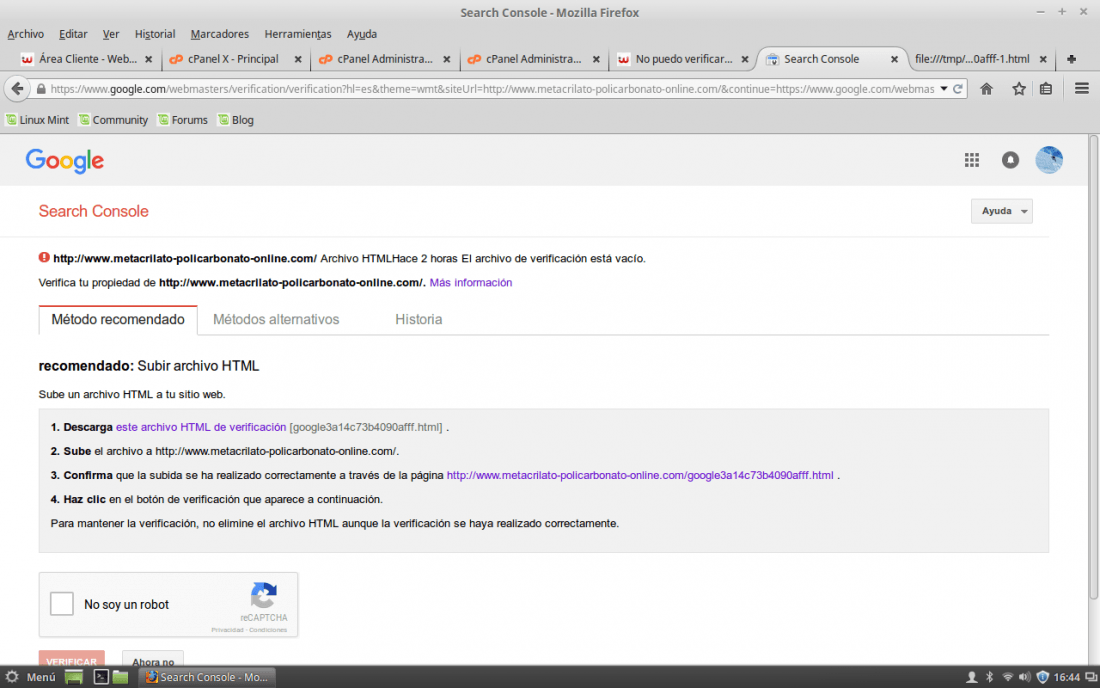Click Search Console taskbar window button
Image resolution: width=1100 pixels, height=688 pixels.
click(206, 677)
